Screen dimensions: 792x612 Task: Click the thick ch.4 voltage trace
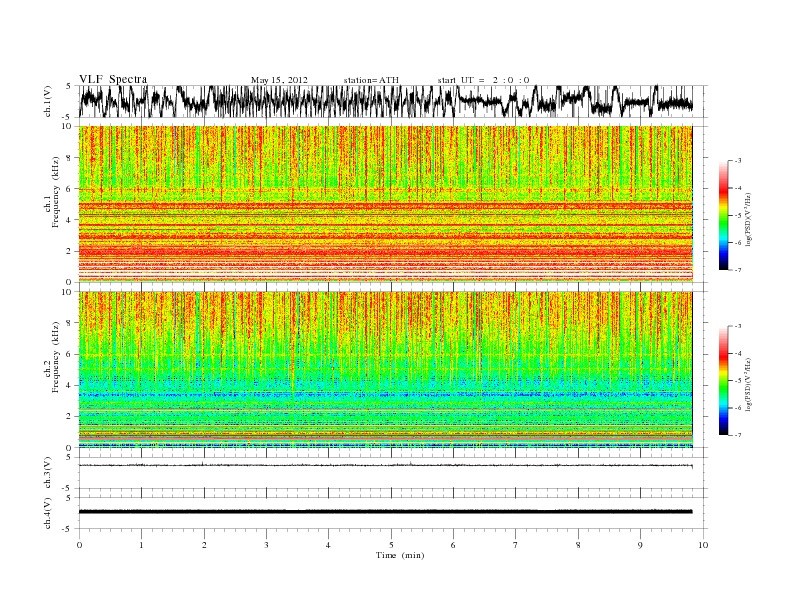[385, 512]
